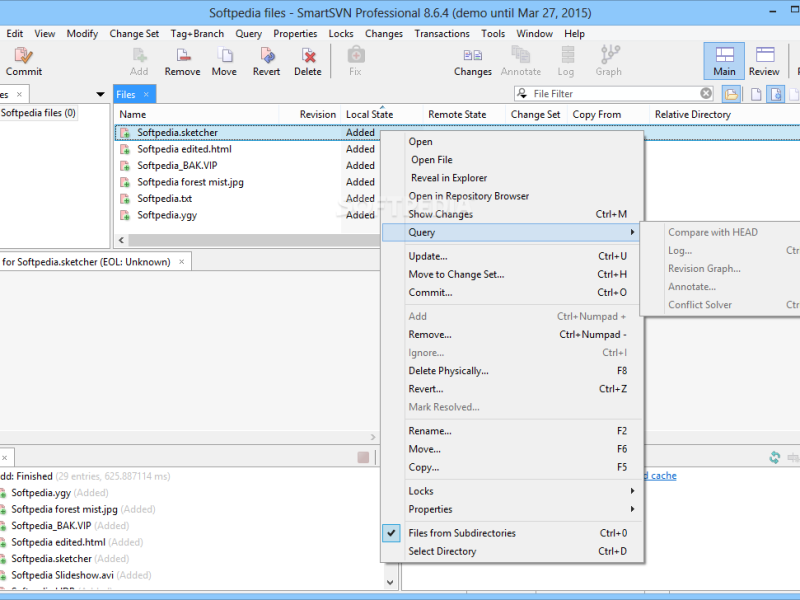Click the Move toolbar icon
The width and height of the screenshot is (800, 600).
coord(224,55)
